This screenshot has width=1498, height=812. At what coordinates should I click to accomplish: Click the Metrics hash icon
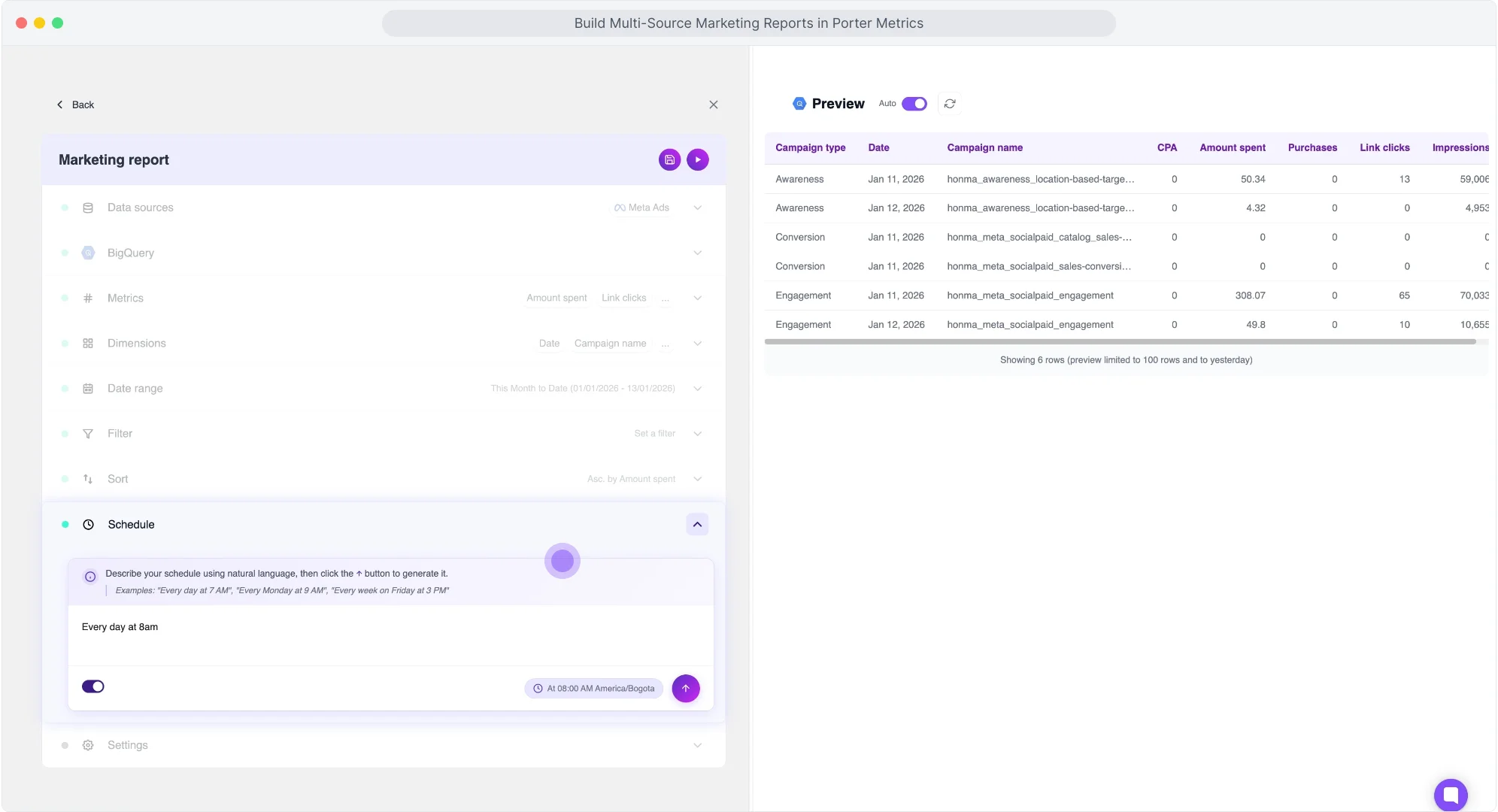[x=88, y=298]
